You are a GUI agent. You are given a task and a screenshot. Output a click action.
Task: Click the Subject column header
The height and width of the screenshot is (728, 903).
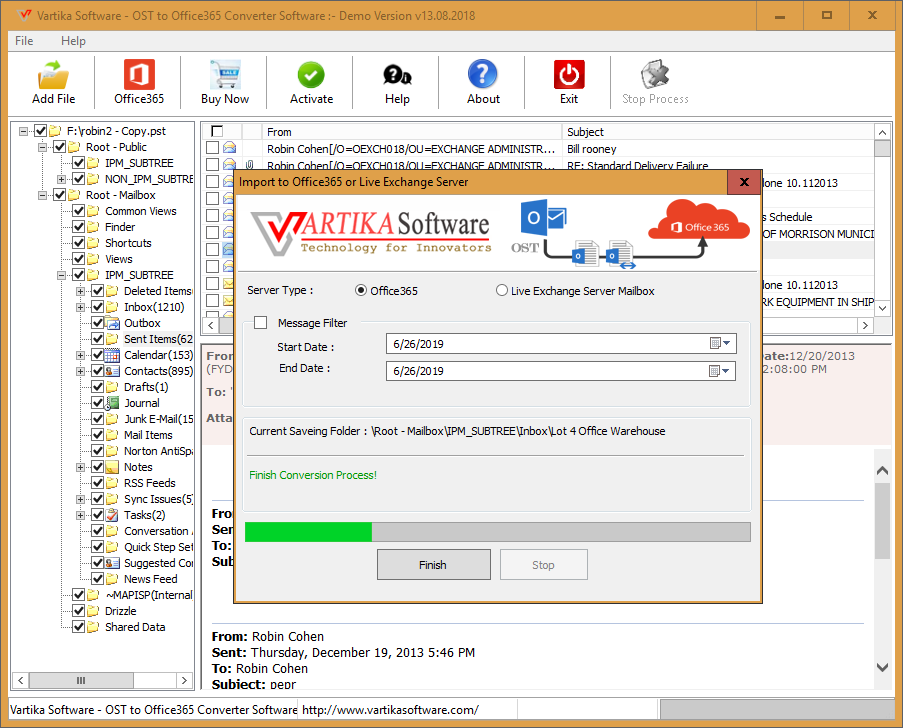(x=718, y=131)
